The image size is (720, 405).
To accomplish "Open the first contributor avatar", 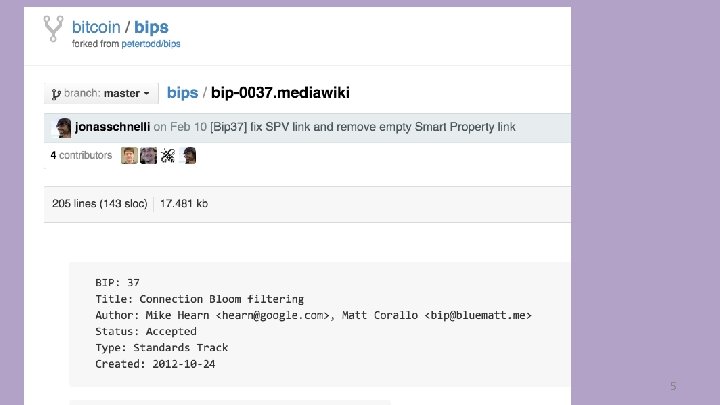I will pyautogui.click(x=129, y=156).
